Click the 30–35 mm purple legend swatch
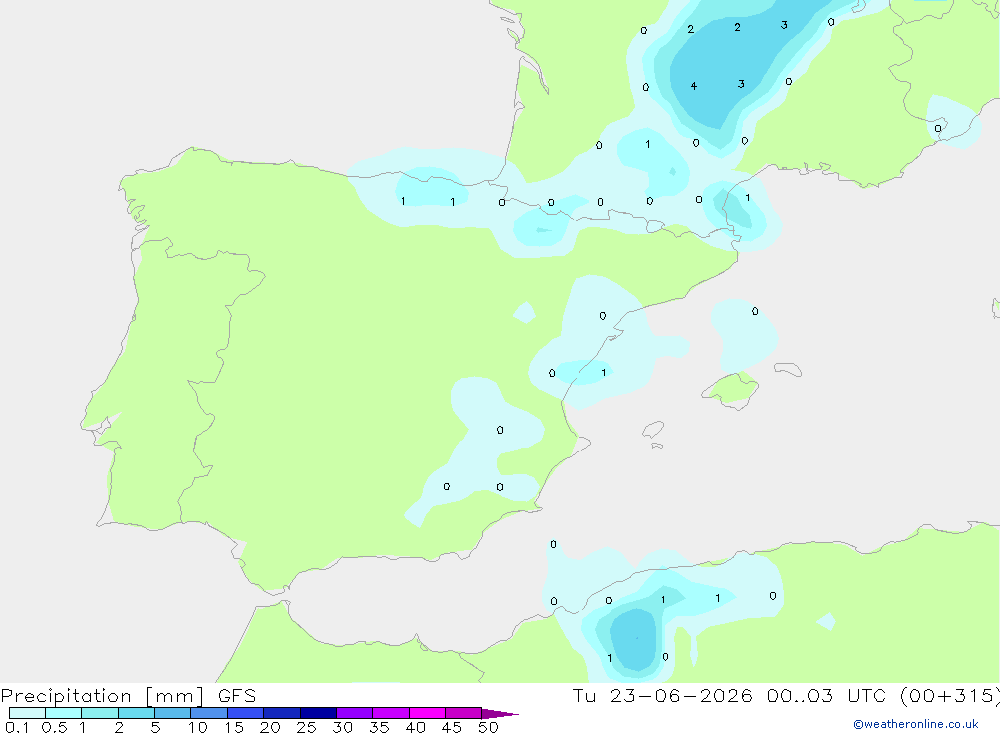The image size is (1000, 733). 355,713
